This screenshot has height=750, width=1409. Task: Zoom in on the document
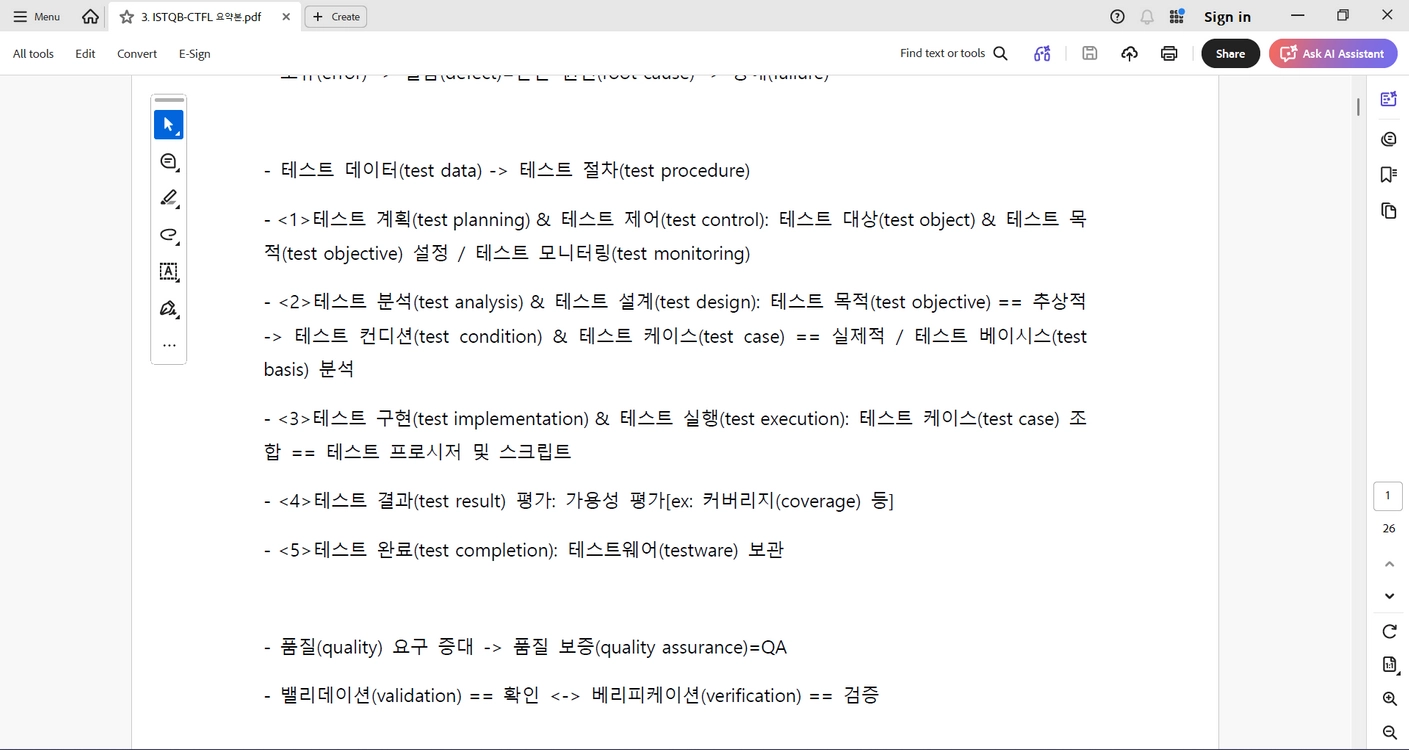(1389, 699)
